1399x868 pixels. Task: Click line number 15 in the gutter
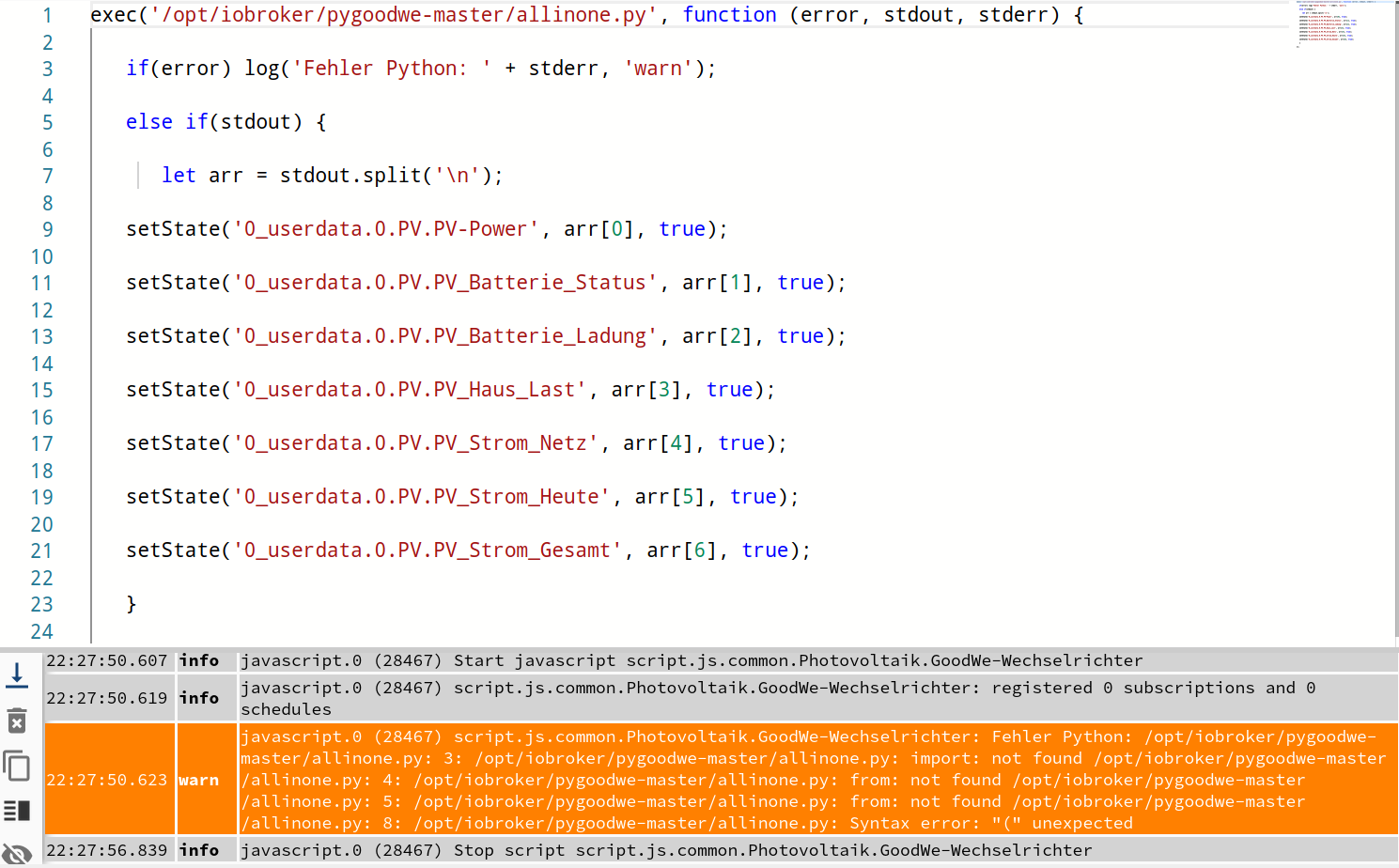point(41,390)
